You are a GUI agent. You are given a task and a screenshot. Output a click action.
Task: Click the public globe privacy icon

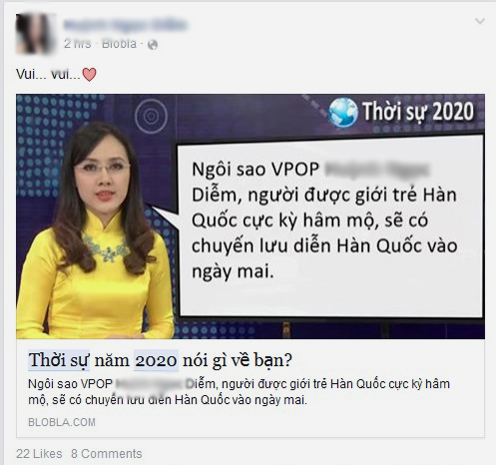point(153,45)
